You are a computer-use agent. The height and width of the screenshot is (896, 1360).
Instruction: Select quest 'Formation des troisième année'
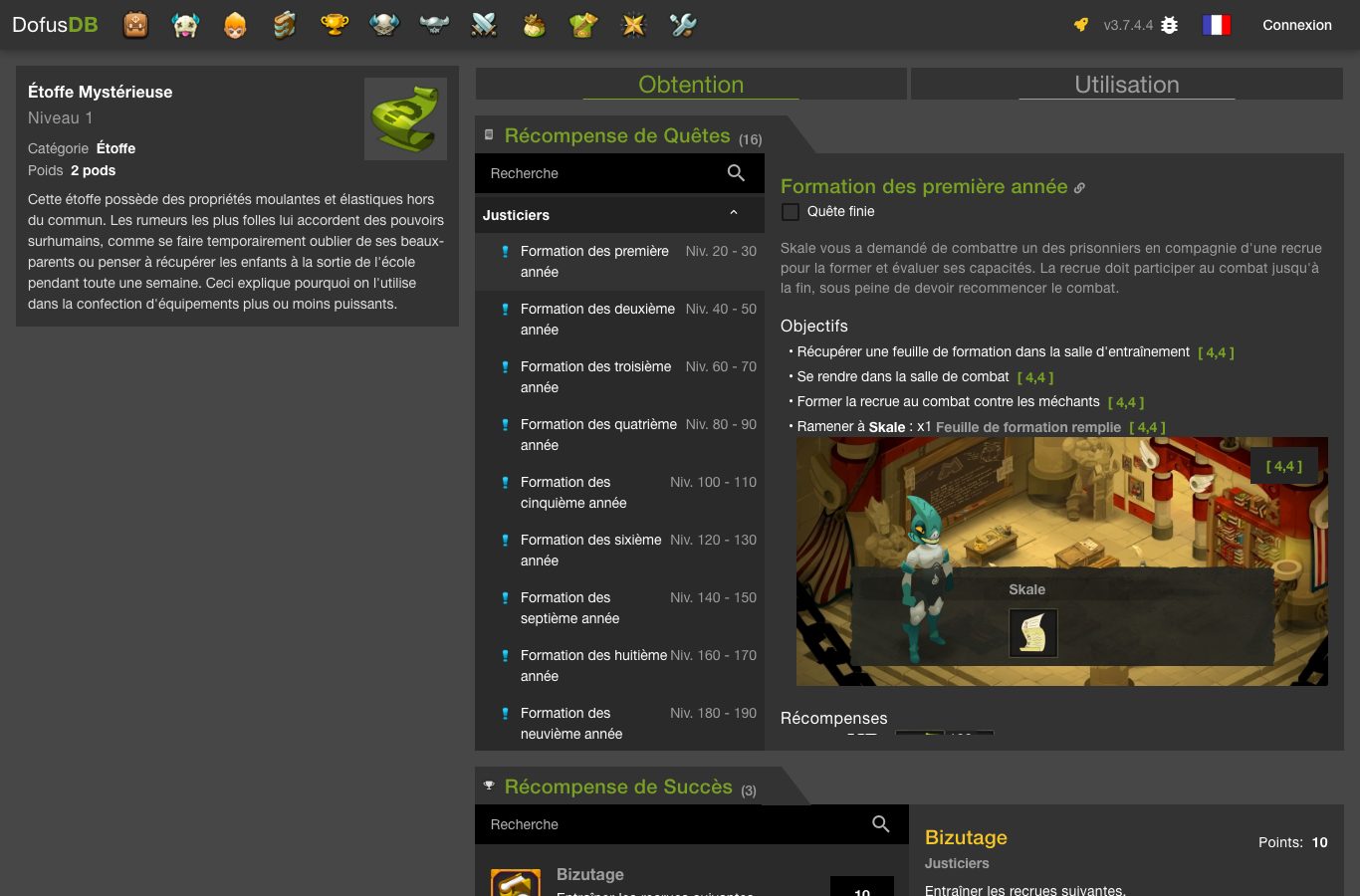click(619, 377)
